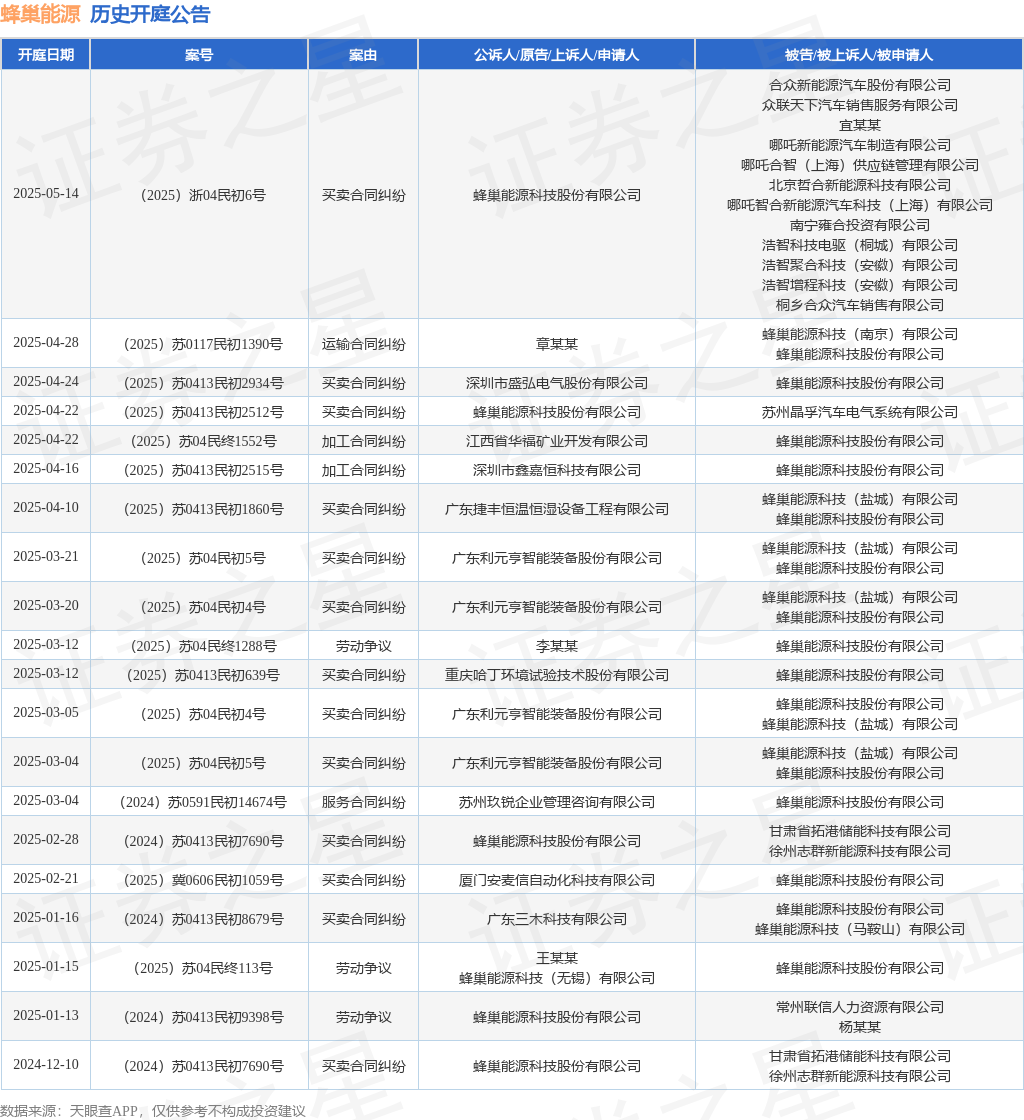Click date cell 2025-04-24
This screenshot has height=1120, width=1024.
(x=46, y=381)
